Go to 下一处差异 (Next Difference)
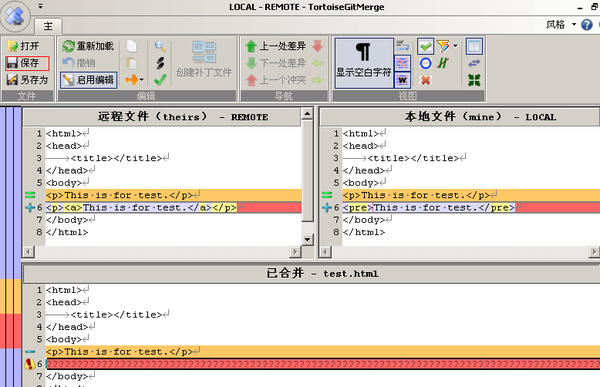The width and height of the screenshot is (600, 387). (276, 63)
